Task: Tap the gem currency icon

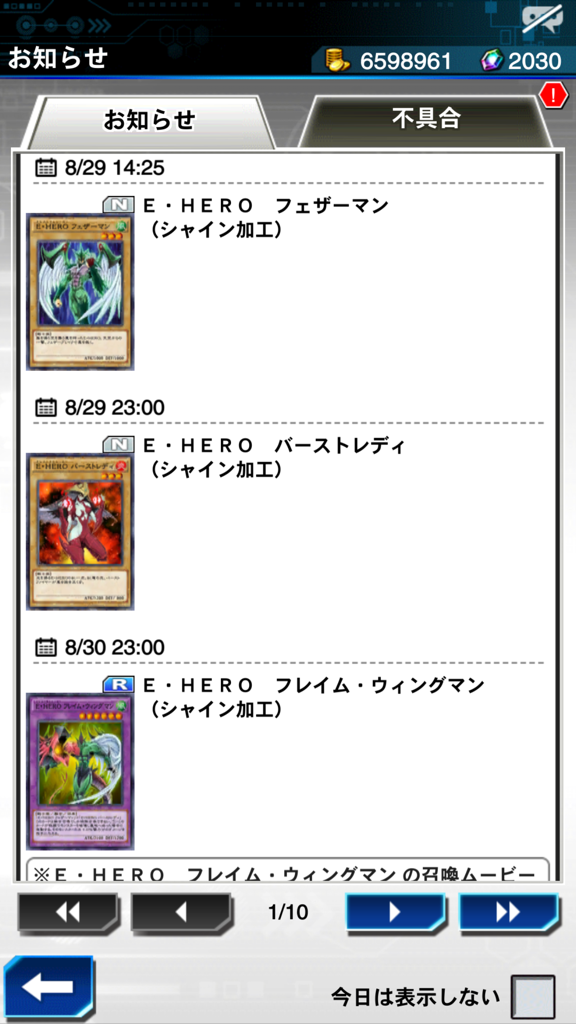Action: click(492, 61)
